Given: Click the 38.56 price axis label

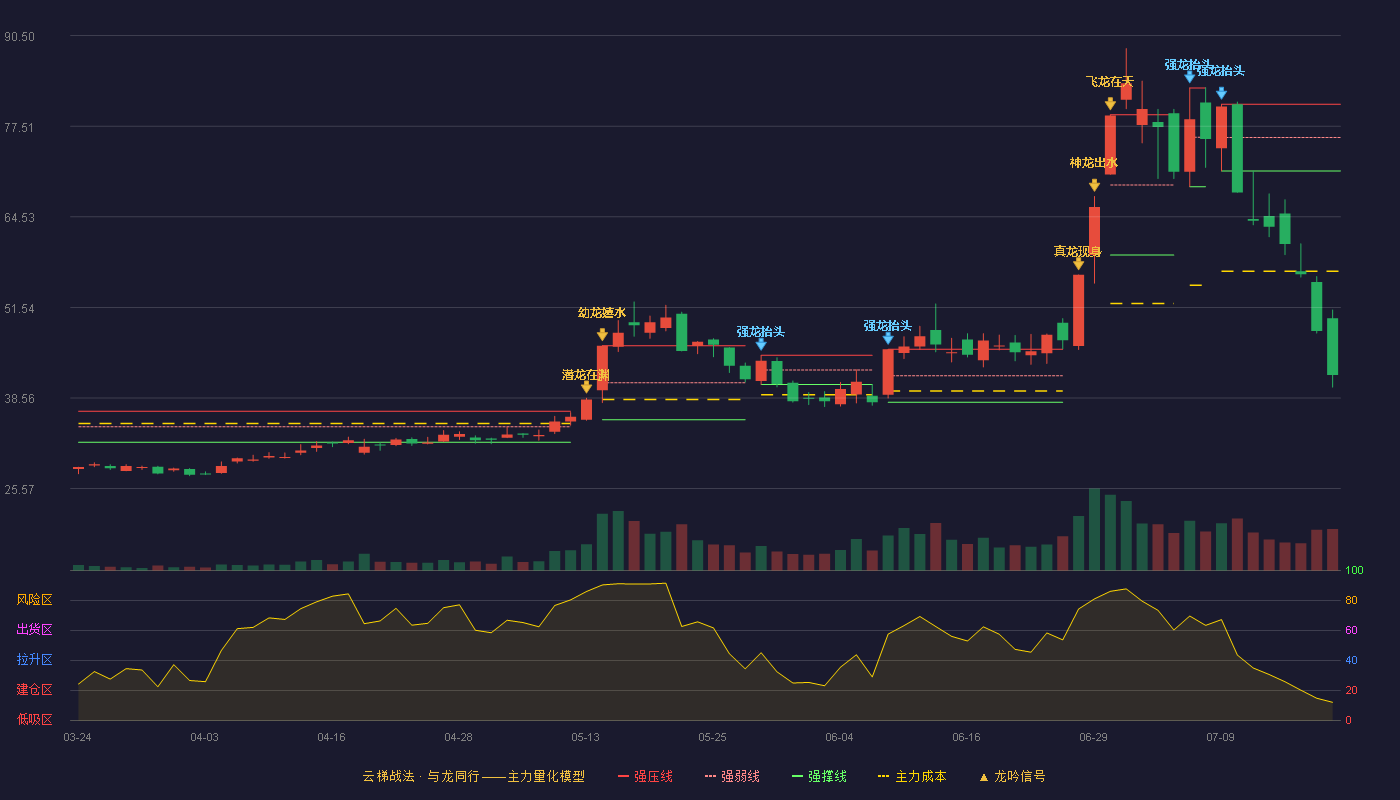Looking at the screenshot, I should click(x=20, y=398).
